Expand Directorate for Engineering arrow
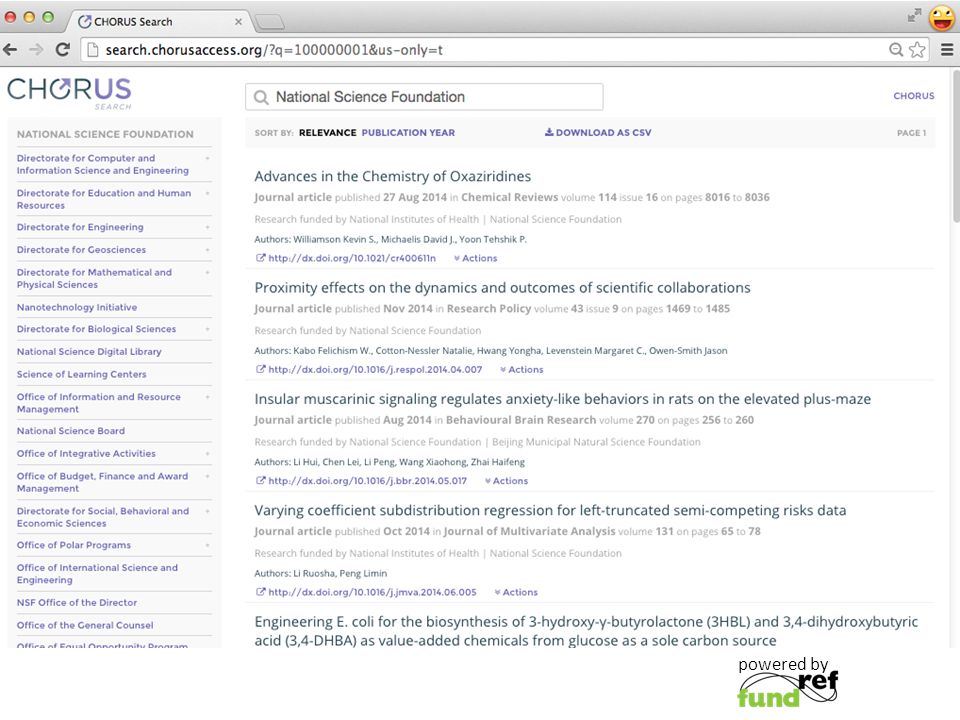The height and width of the screenshot is (720, 960). 208,227
